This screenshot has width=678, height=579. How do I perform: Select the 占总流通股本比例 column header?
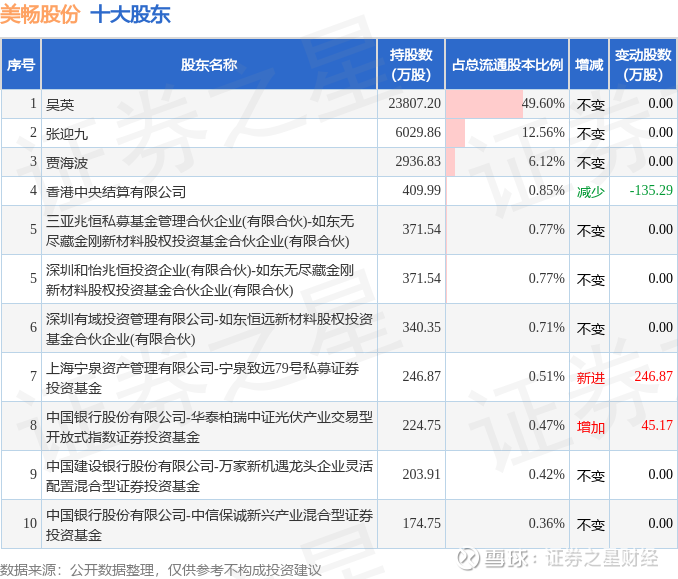click(x=507, y=64)
